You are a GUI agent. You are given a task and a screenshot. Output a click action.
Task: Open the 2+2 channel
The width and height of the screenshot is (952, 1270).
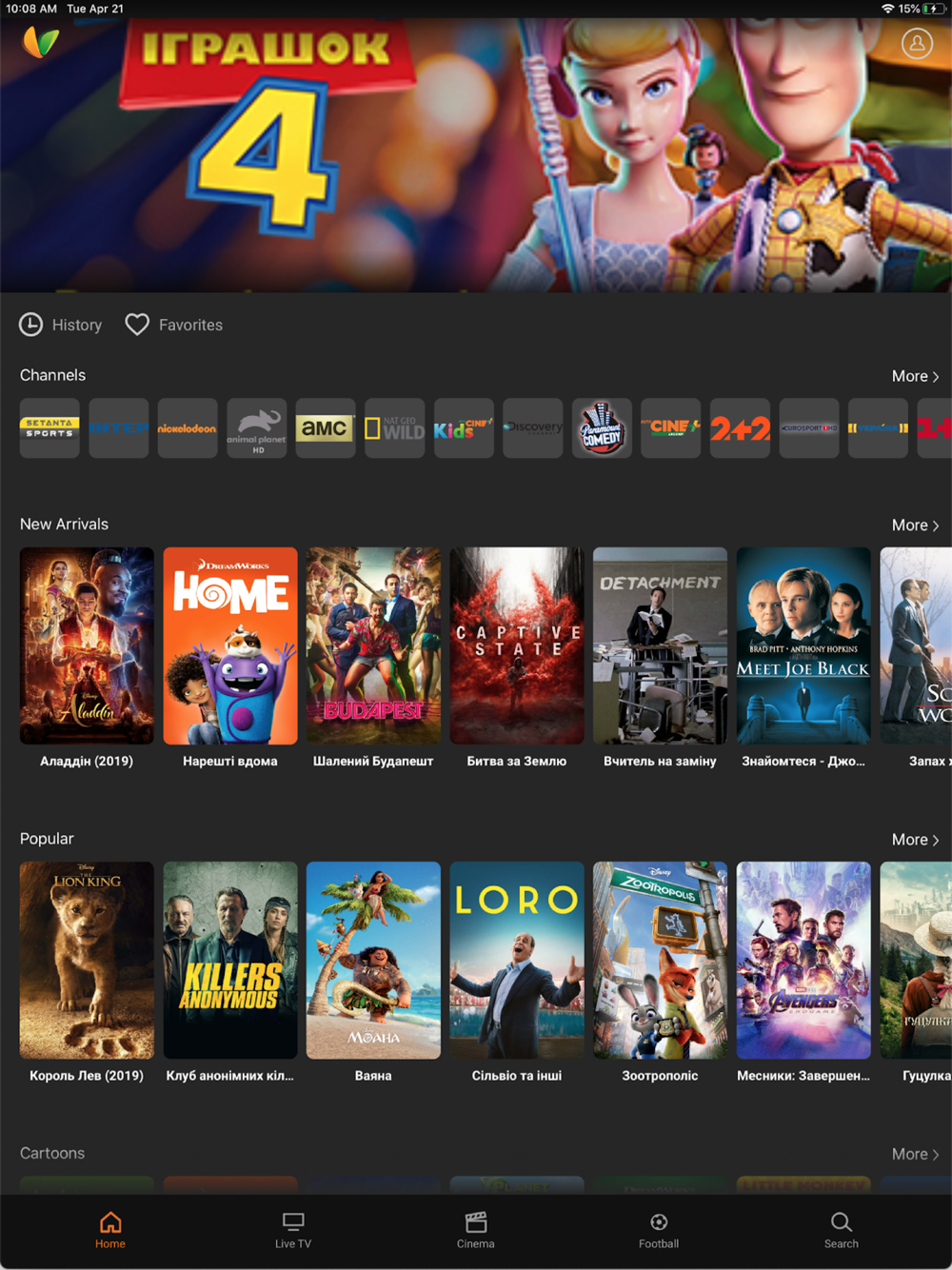pyautogui.click(x=740, y=428)
